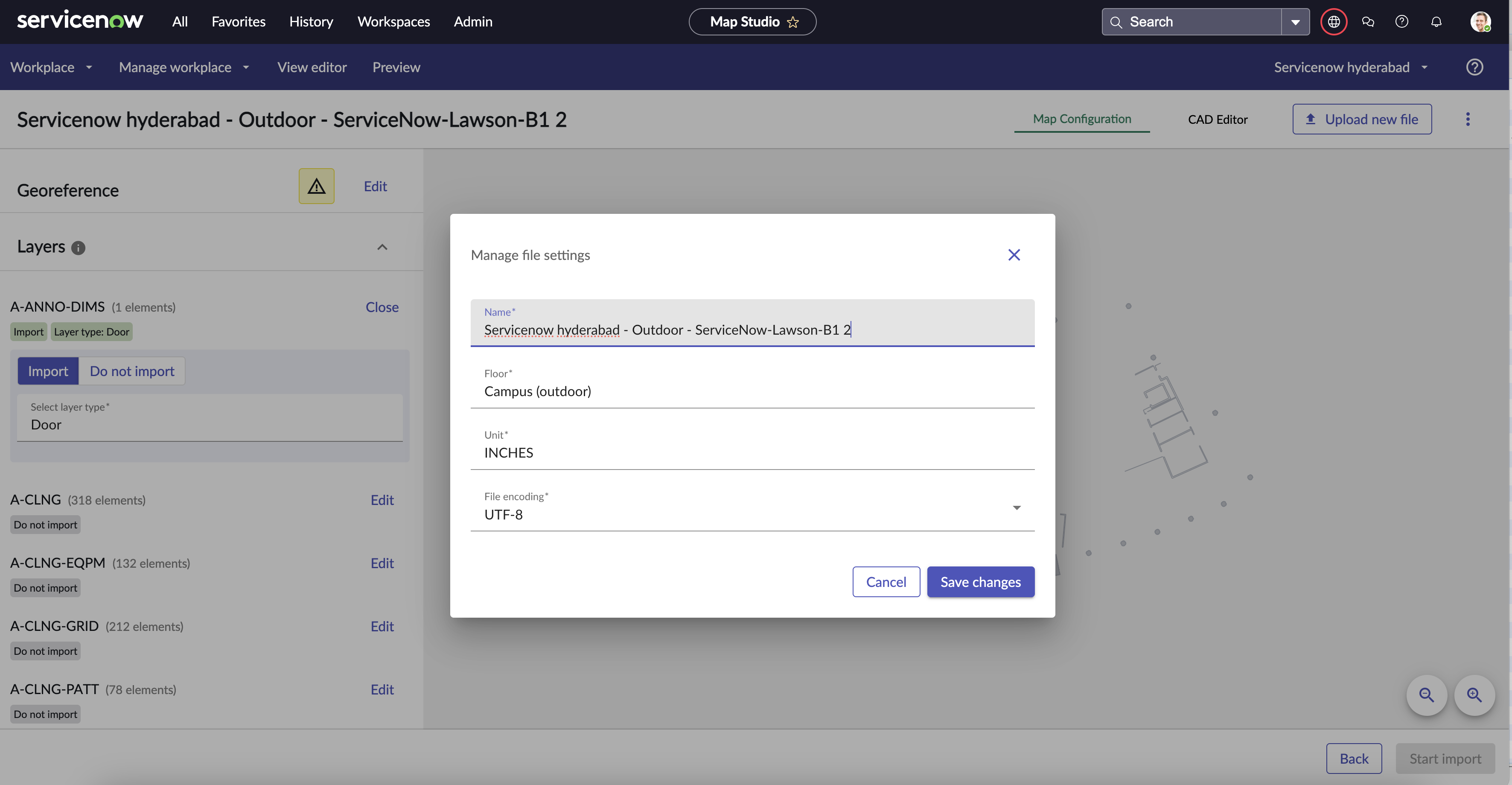Viewport: 1512px width, 785px height.
Task: Click the Map Studio application pill
Action: click(x=752, y=22)
